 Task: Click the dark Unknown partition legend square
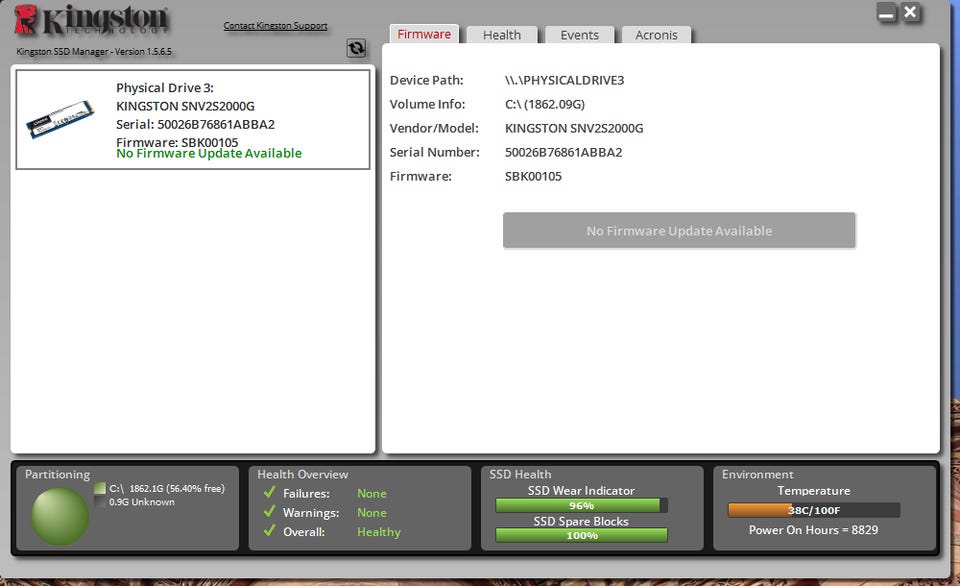[x=100, y=501]
